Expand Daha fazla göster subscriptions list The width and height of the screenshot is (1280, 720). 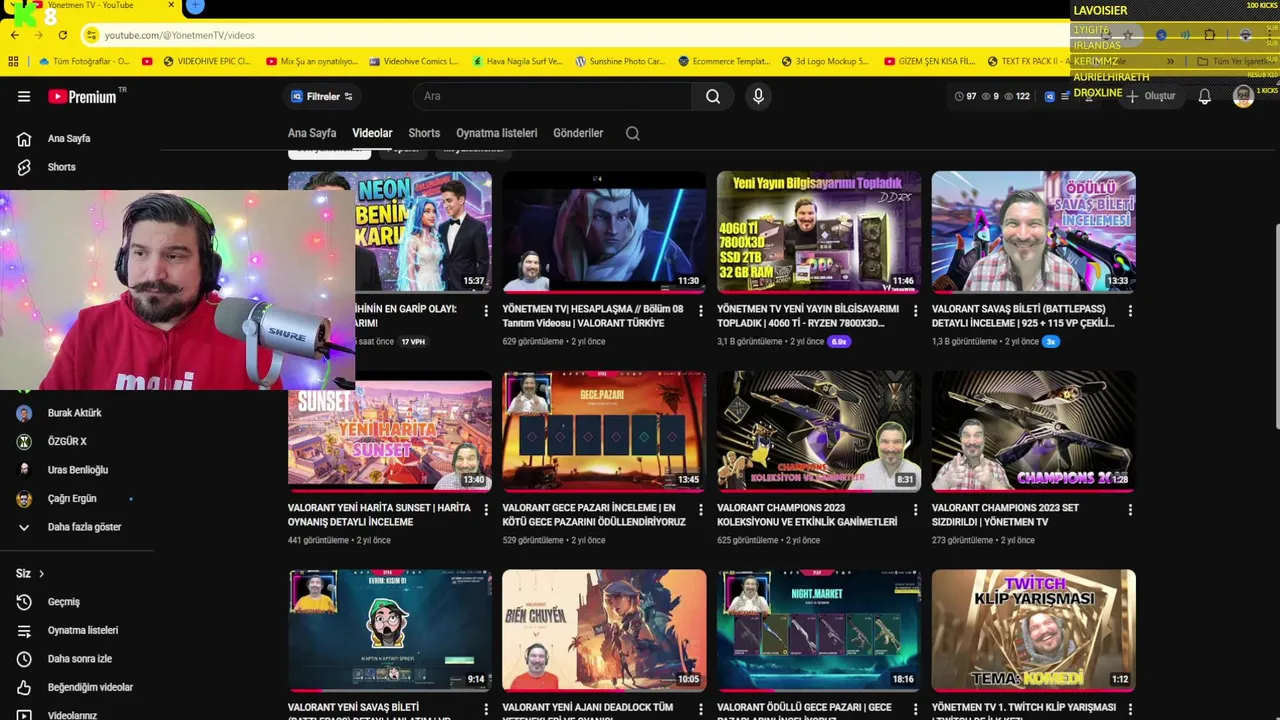tap(84, 527)
